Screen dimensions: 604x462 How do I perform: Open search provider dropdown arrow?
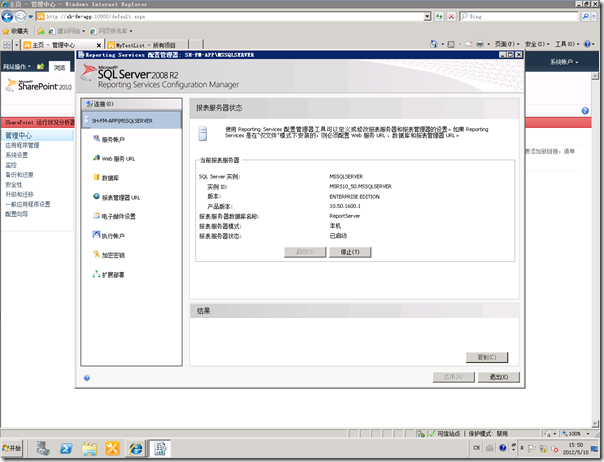tap(594, 17)
